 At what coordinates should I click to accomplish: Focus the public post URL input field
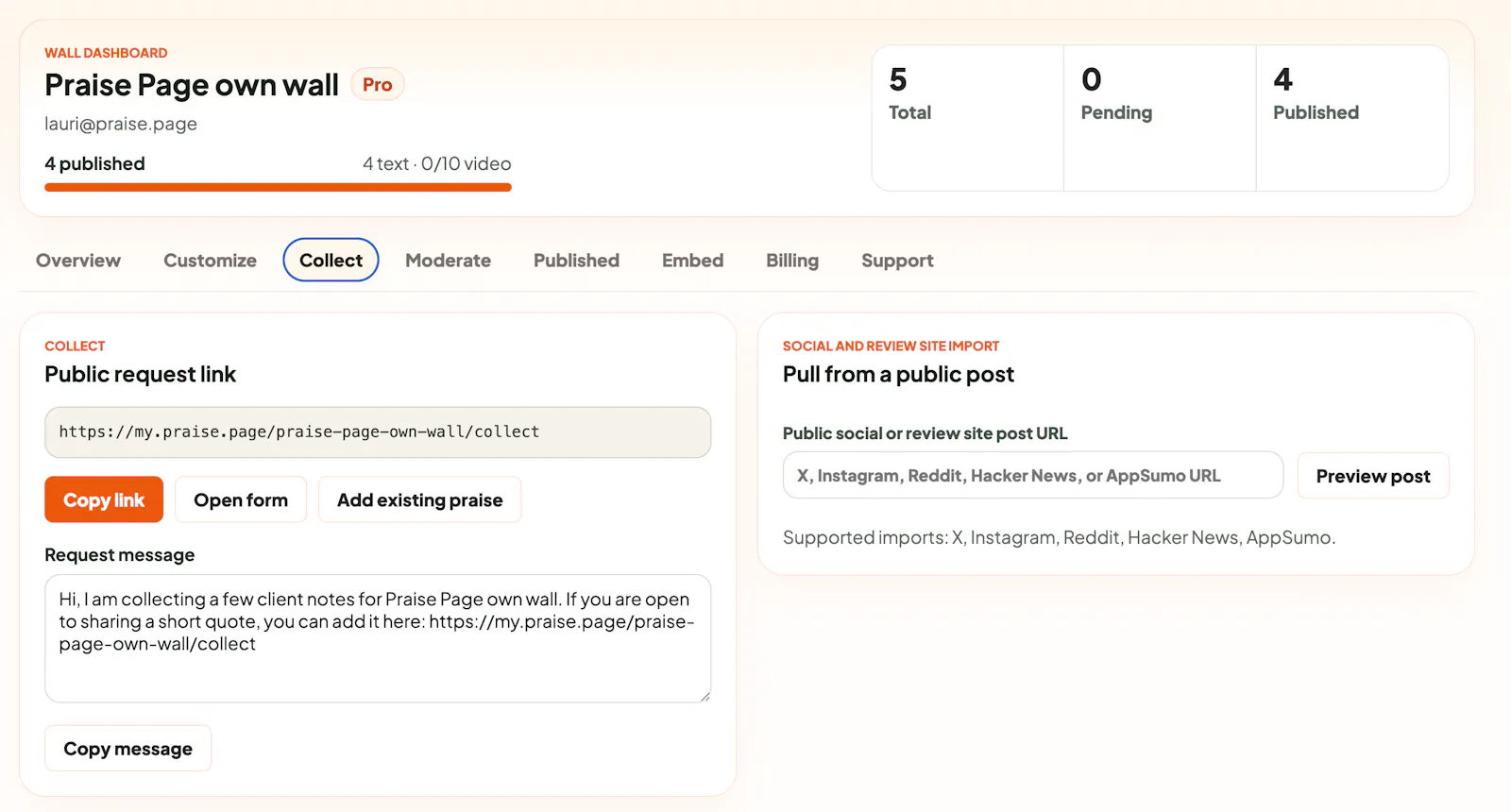[x=1033, y=475]
